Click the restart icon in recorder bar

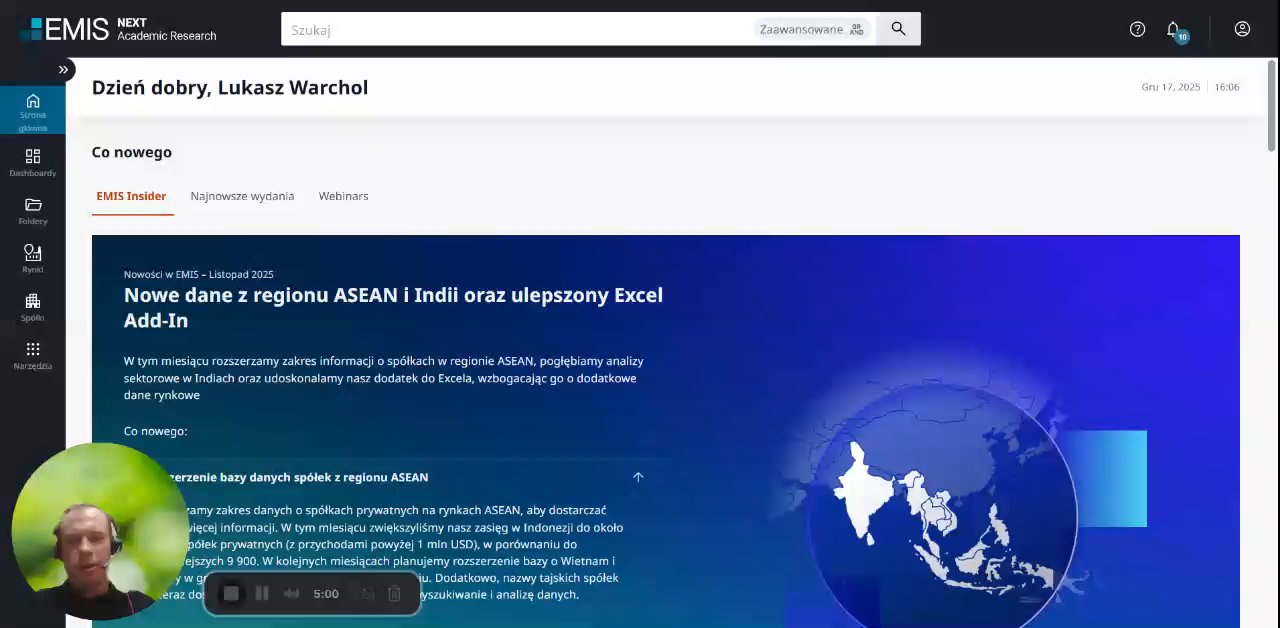tap(368, 594)
